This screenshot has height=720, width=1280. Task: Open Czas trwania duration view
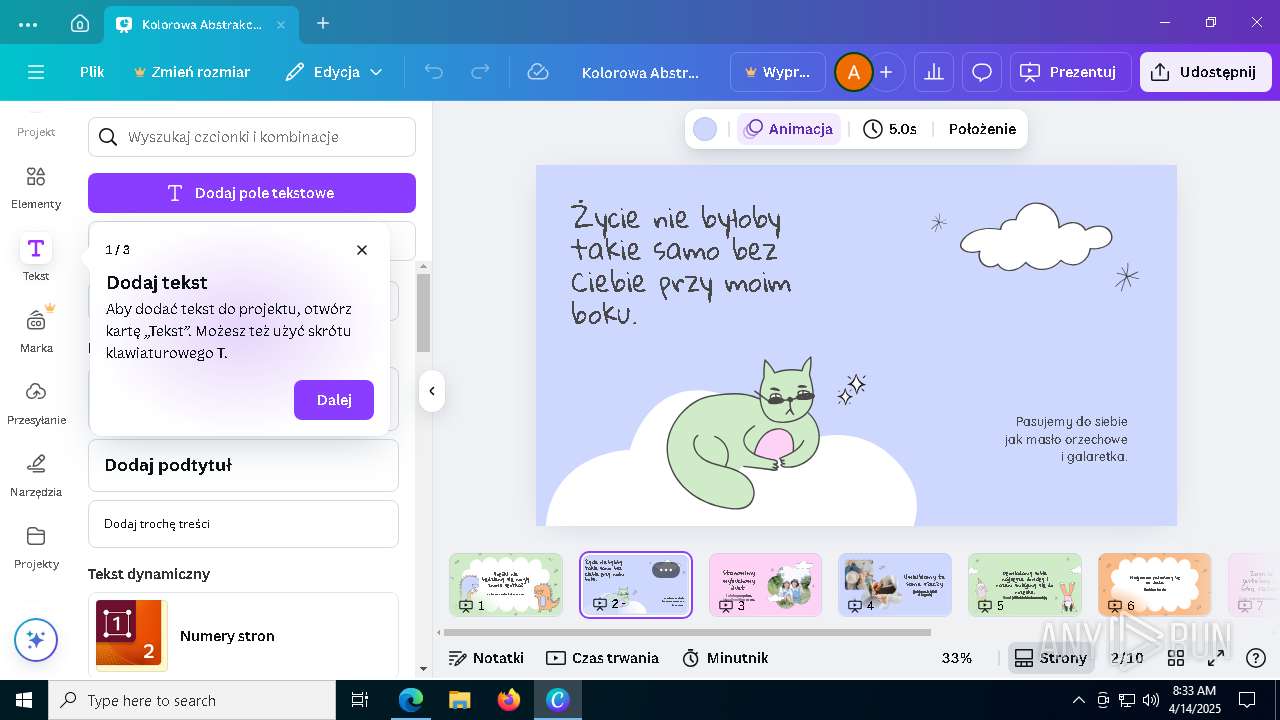pyautogui.click(x=602, y=658)
